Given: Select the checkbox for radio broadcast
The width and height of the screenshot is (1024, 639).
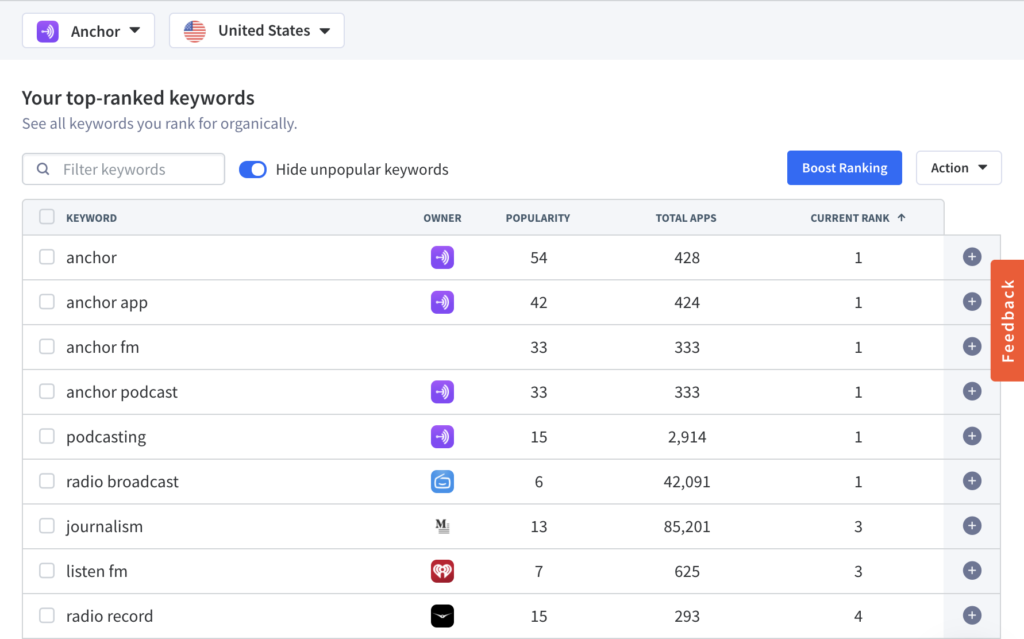Looking at the screenshot, I should 46,481.
